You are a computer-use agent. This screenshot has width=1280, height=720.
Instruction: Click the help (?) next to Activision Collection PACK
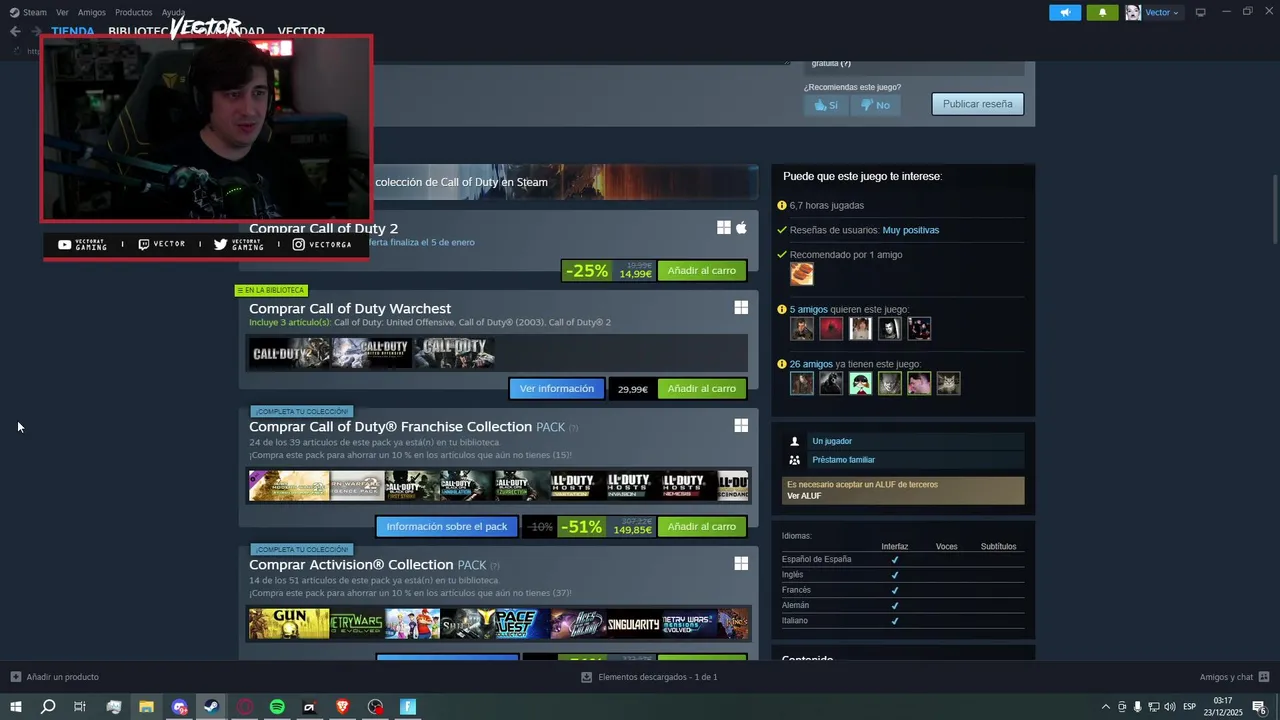(495, 566)
